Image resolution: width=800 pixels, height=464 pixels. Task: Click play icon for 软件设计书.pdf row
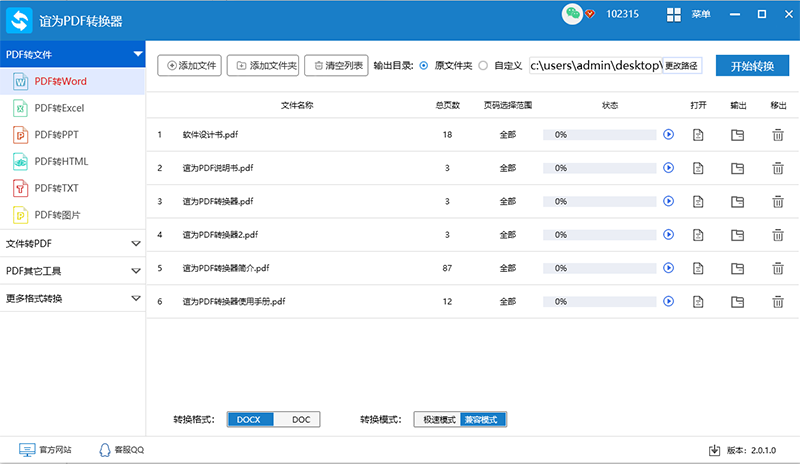pos(669,134)
